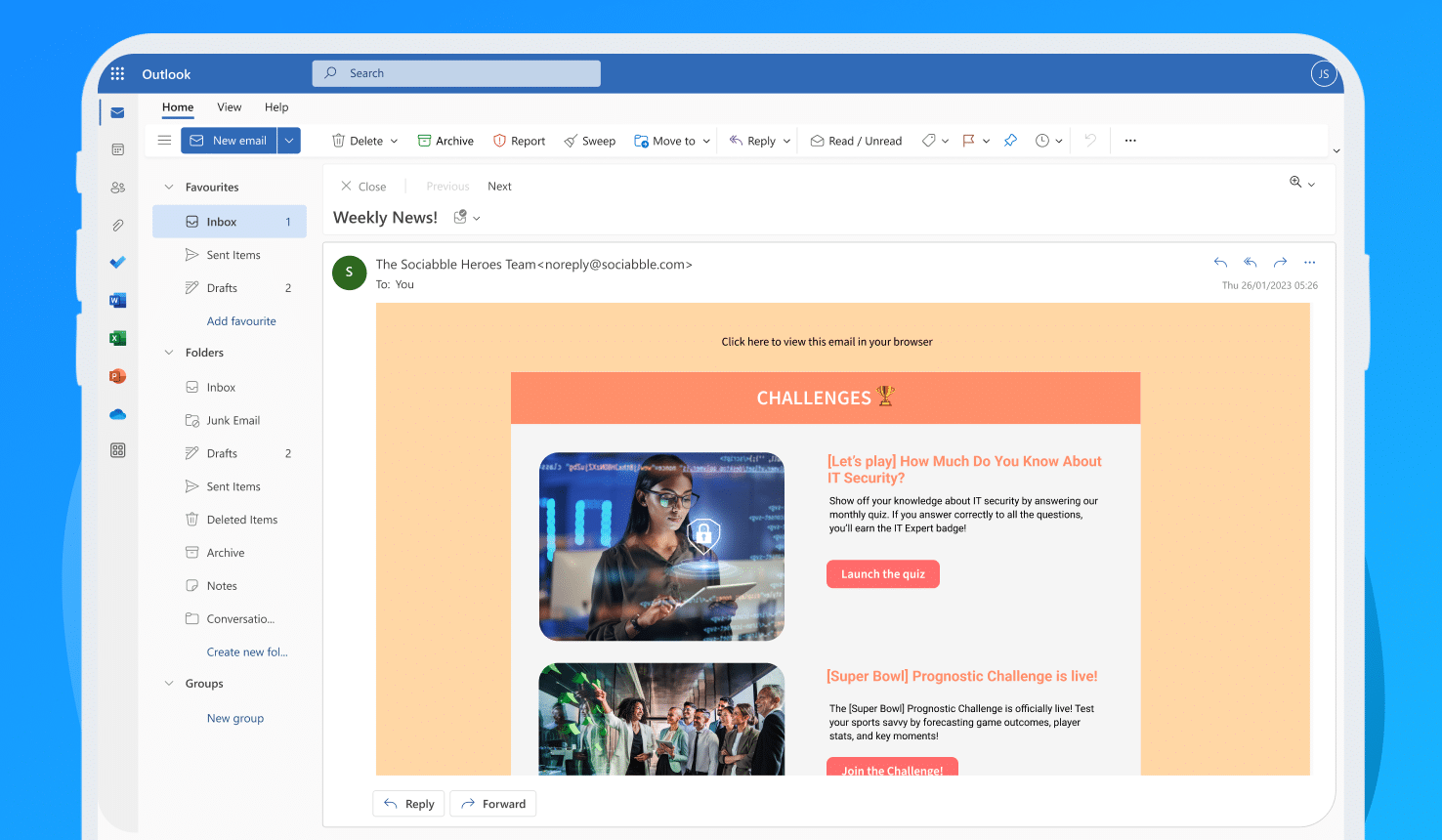Switch to the Home tab
1442x840 pixels.
(x=178, y=107)
